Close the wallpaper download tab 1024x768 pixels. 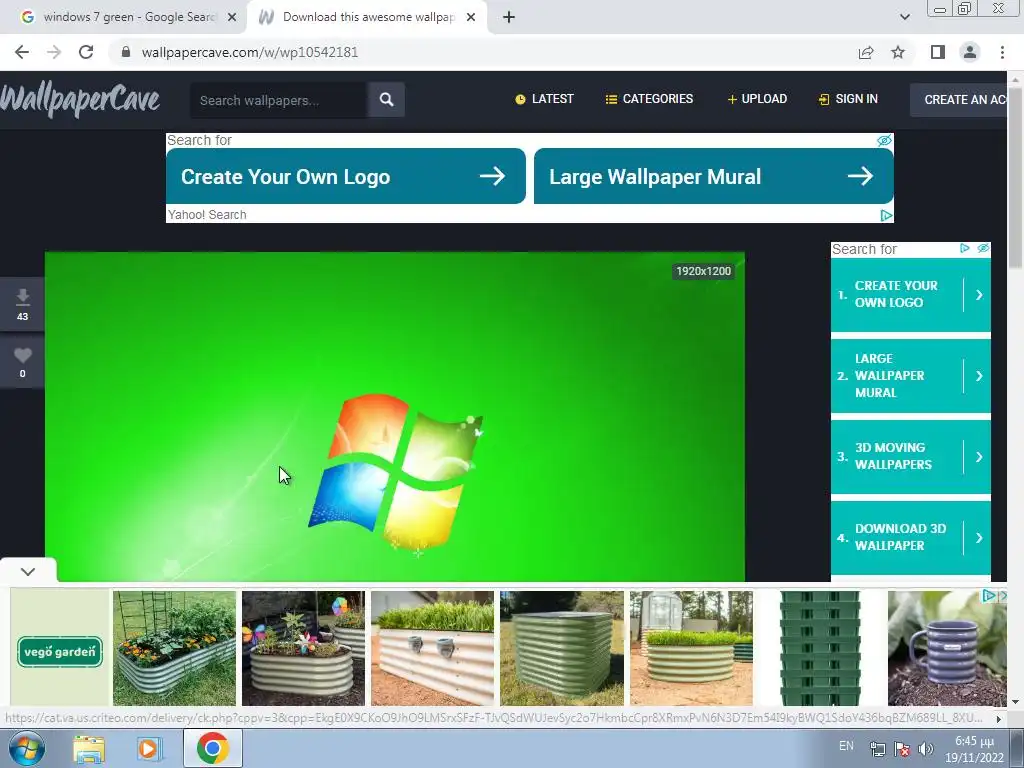click(x=471, y=18)
